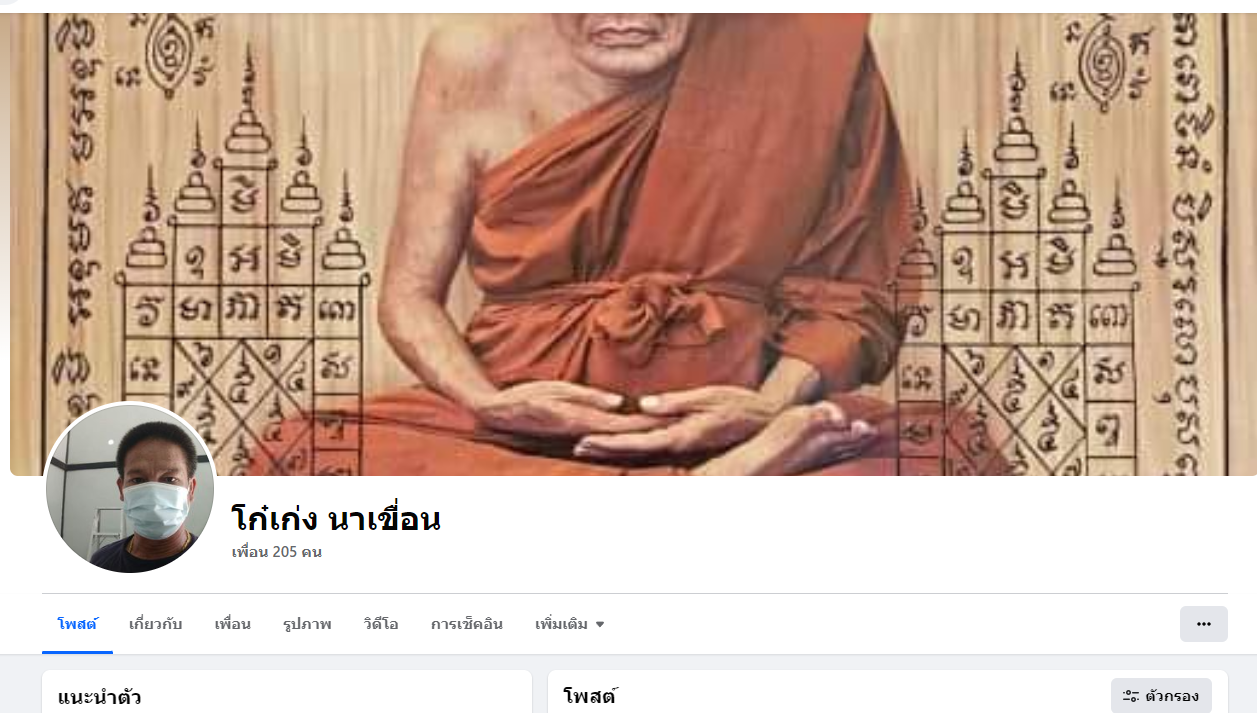Click the แนะนำตัว section heading

click(99, 697)
